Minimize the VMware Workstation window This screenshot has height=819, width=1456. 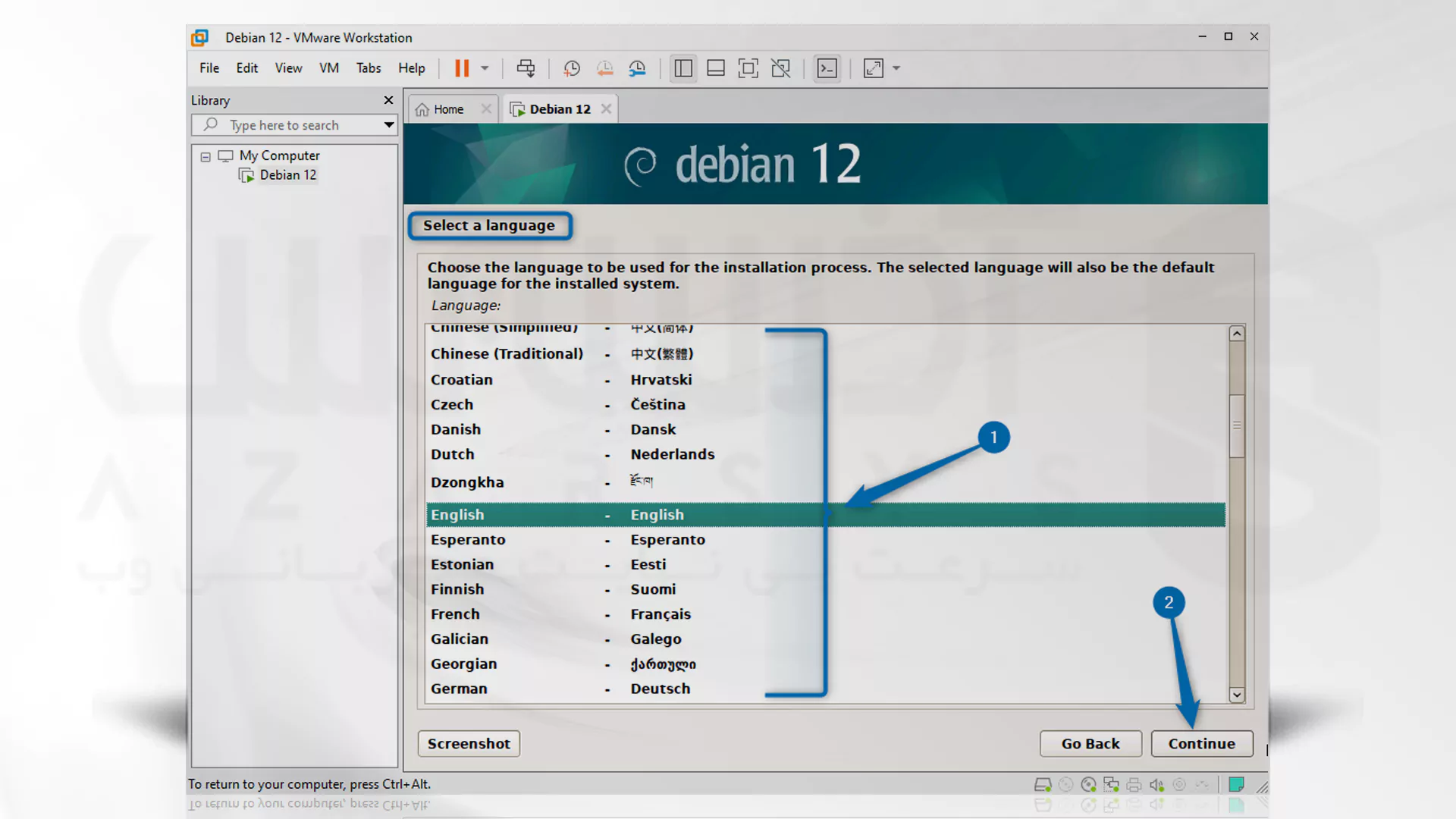tap(1202, 36)
